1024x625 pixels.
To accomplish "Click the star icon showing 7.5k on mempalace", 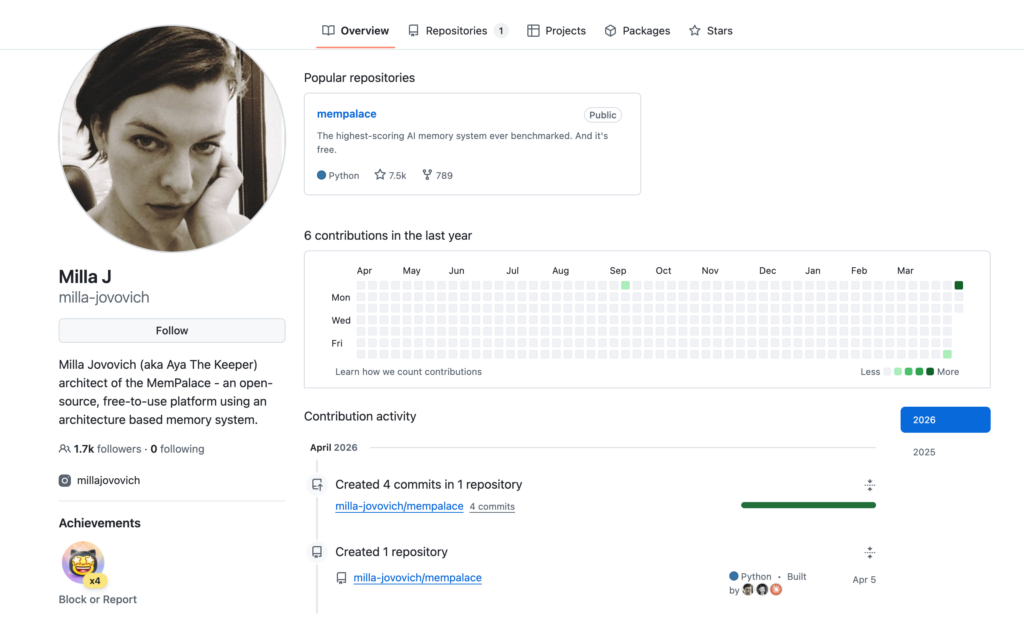I will pyautogui.click(x=378, y=175).
